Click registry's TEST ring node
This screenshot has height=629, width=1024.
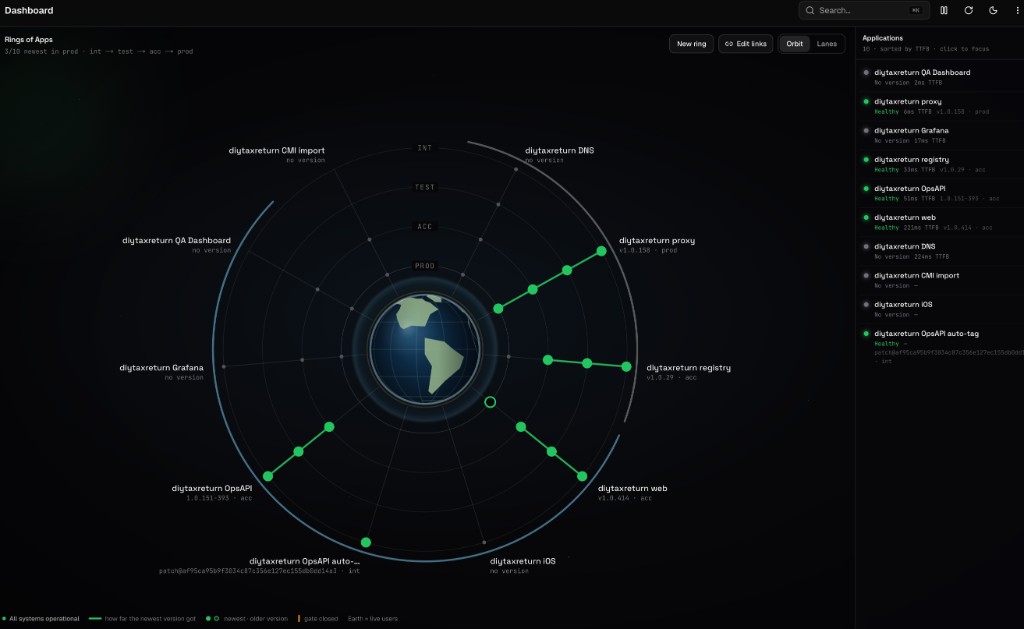point(587,363)
